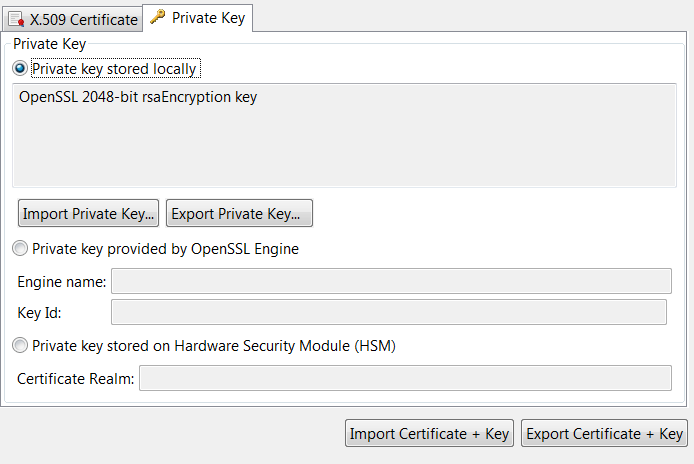Click the Certificate Realm label
This screenshot has width=694, height=464.
click(x=75, y=379)
